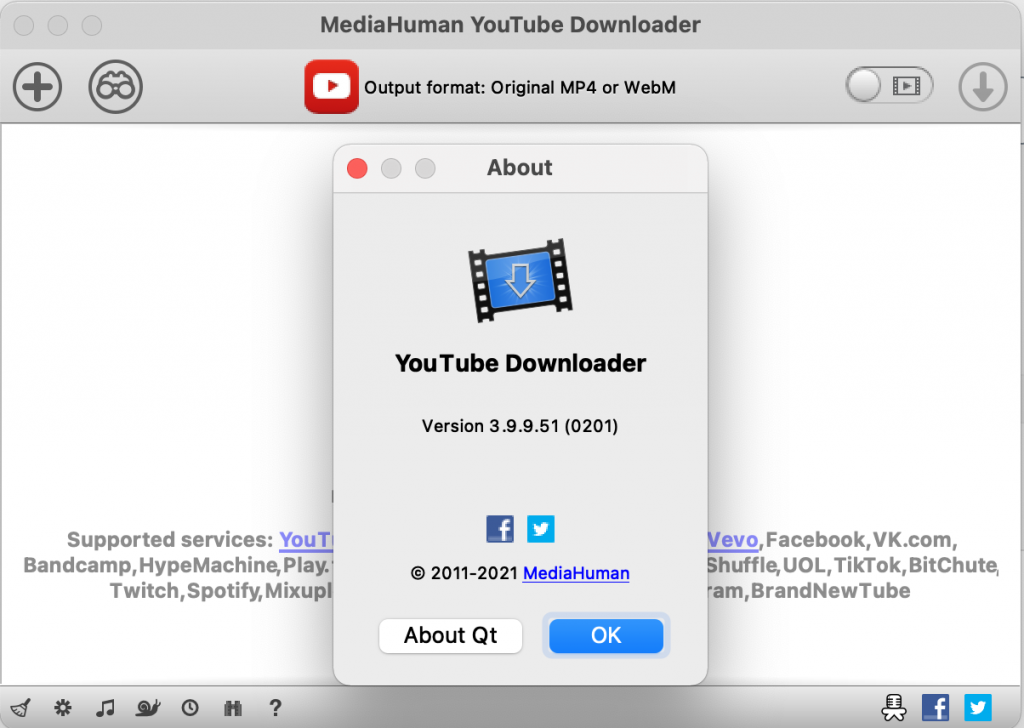The width and height of the screenshot is (1024, 728).
Task: Open settings gear in bottom bar
Action: (x=63, y=707)
